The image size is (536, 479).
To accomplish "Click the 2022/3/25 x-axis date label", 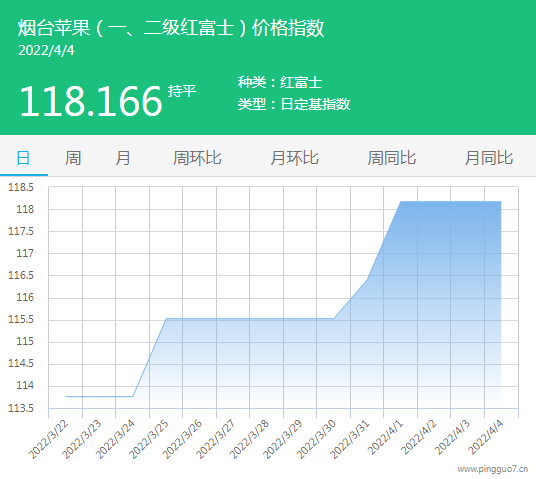I will 149,439.
